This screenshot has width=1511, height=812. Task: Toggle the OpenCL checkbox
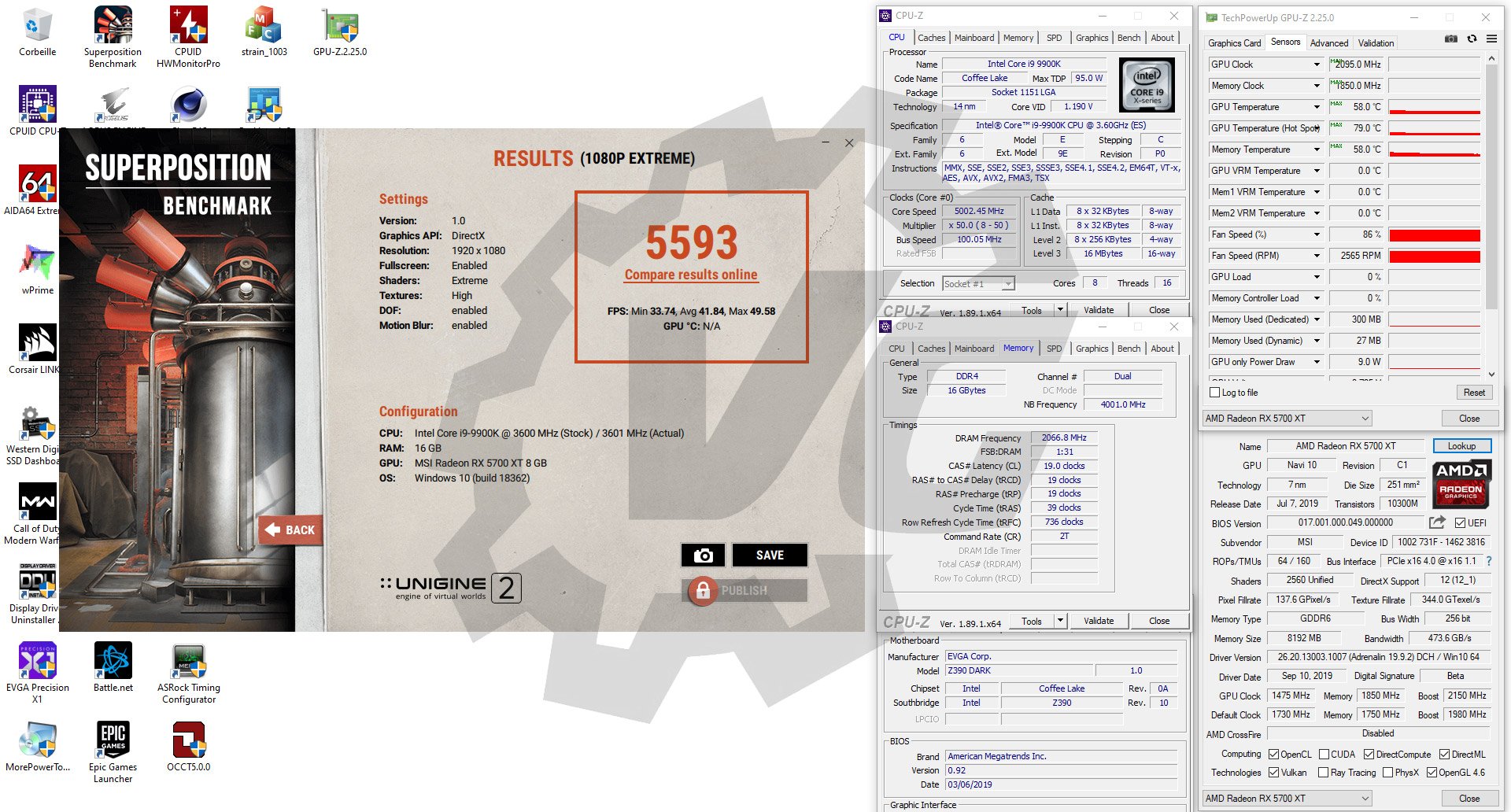1273,754
